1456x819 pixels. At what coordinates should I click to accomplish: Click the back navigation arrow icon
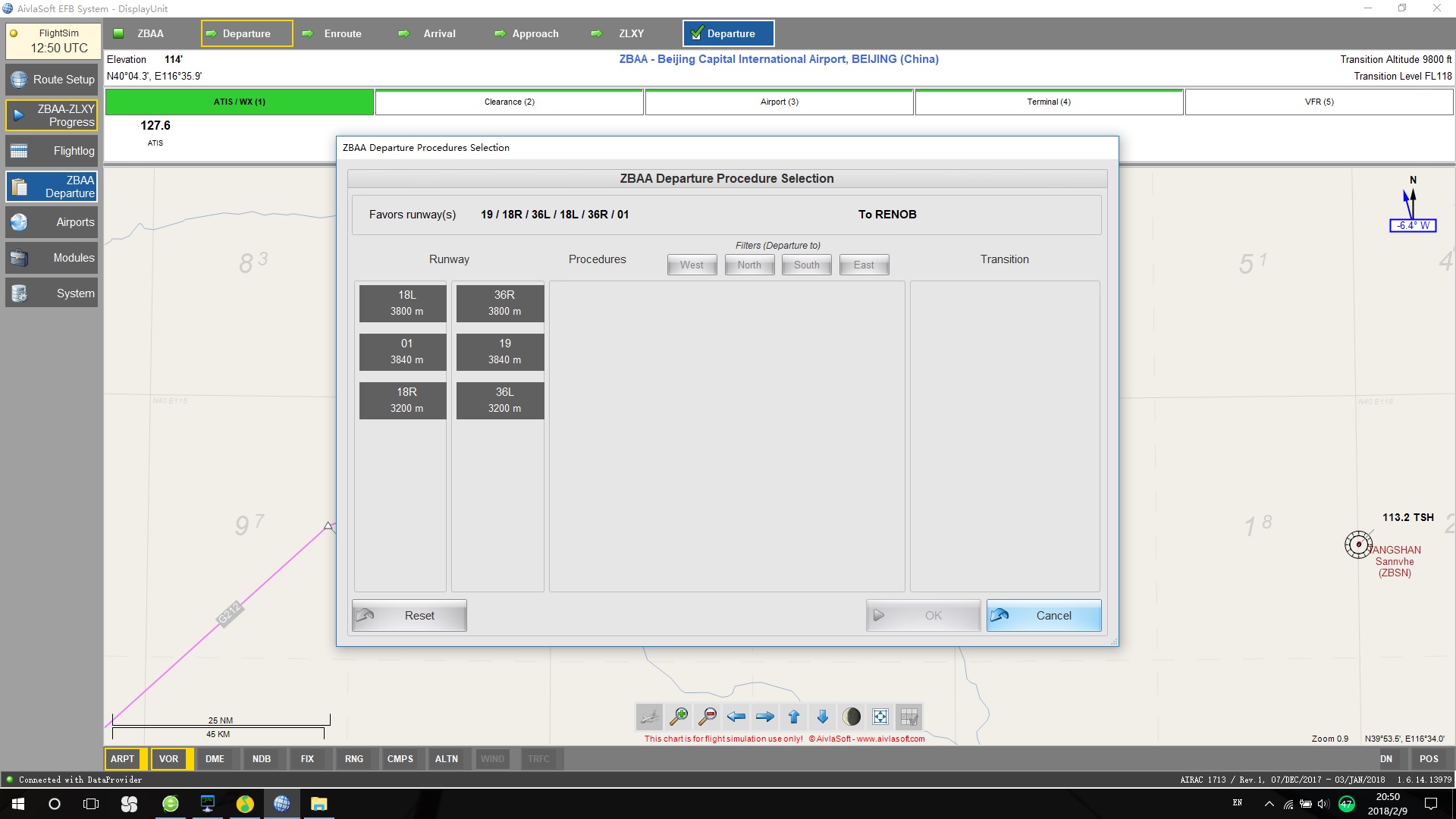point(737,717)
